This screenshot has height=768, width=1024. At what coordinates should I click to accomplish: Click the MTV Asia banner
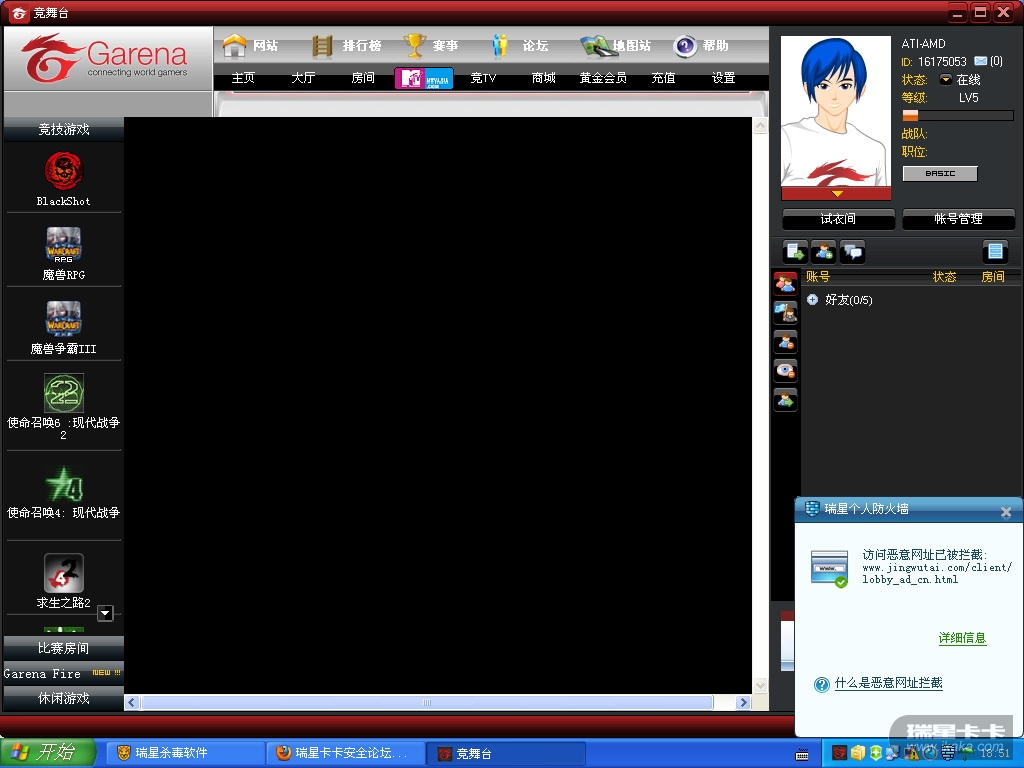424,78
